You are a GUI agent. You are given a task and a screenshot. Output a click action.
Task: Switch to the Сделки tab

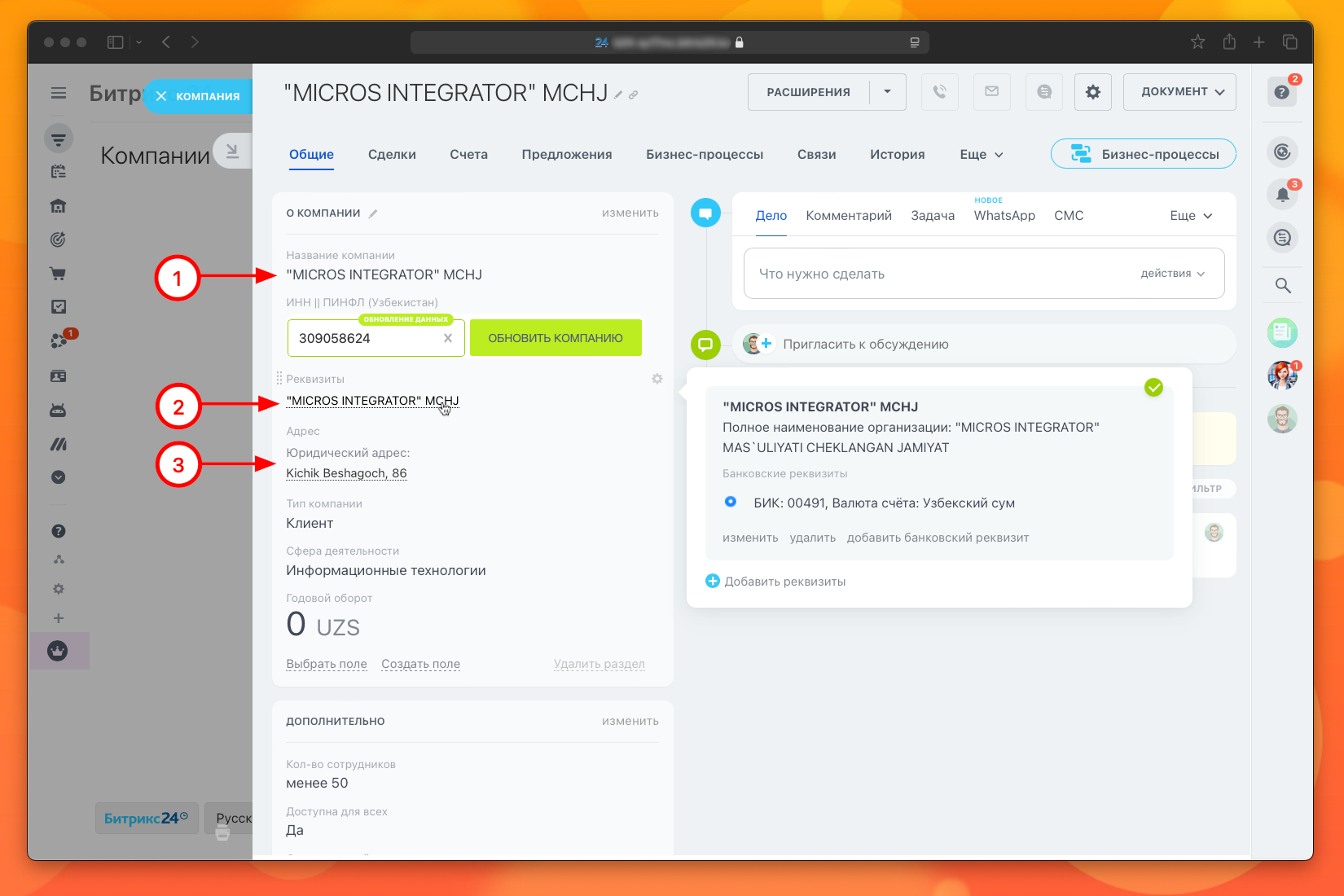click(392, 155)
